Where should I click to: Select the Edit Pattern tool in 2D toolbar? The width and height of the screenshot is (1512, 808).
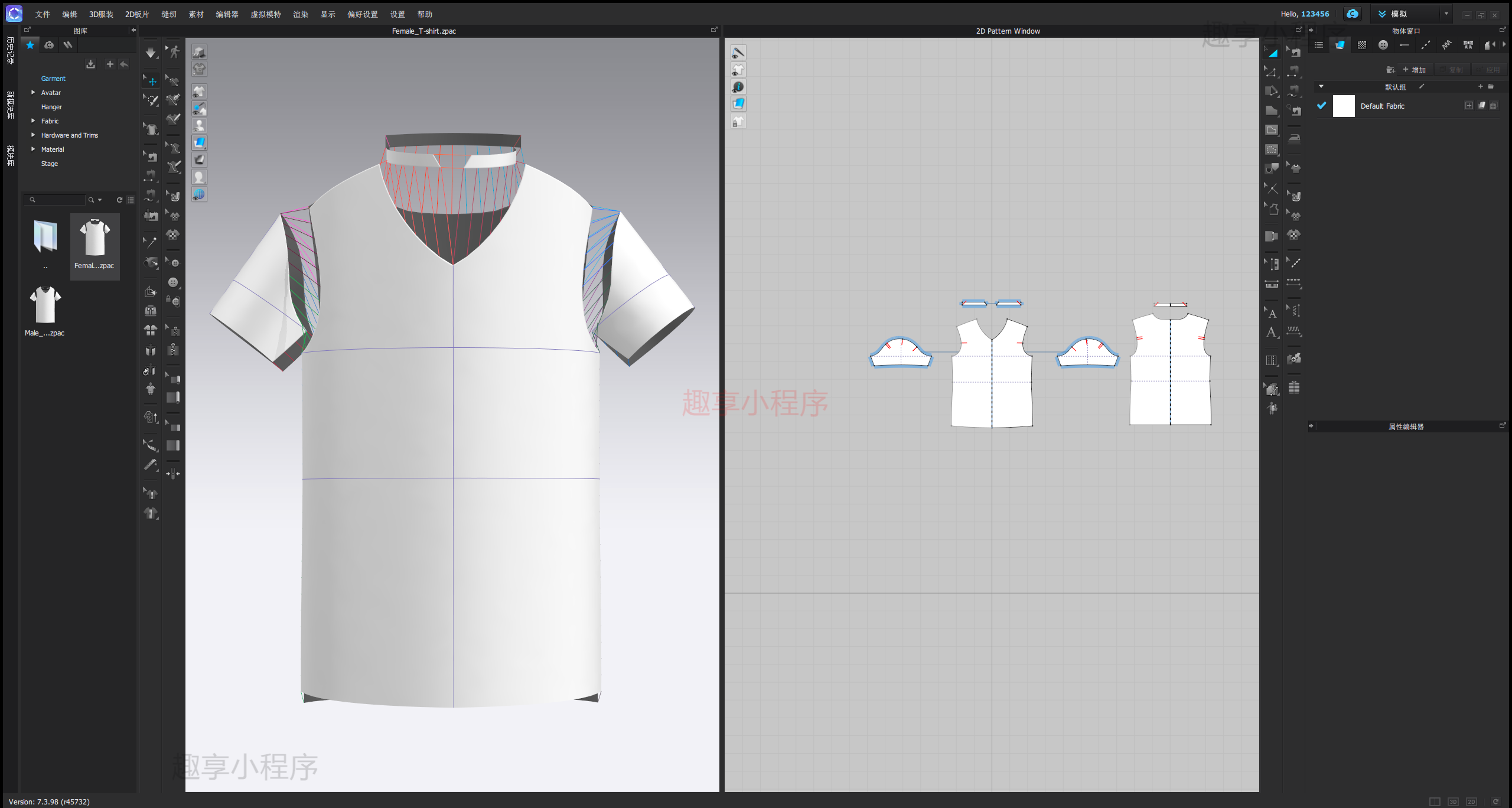pyautogui.click(x=1272, y=72)
